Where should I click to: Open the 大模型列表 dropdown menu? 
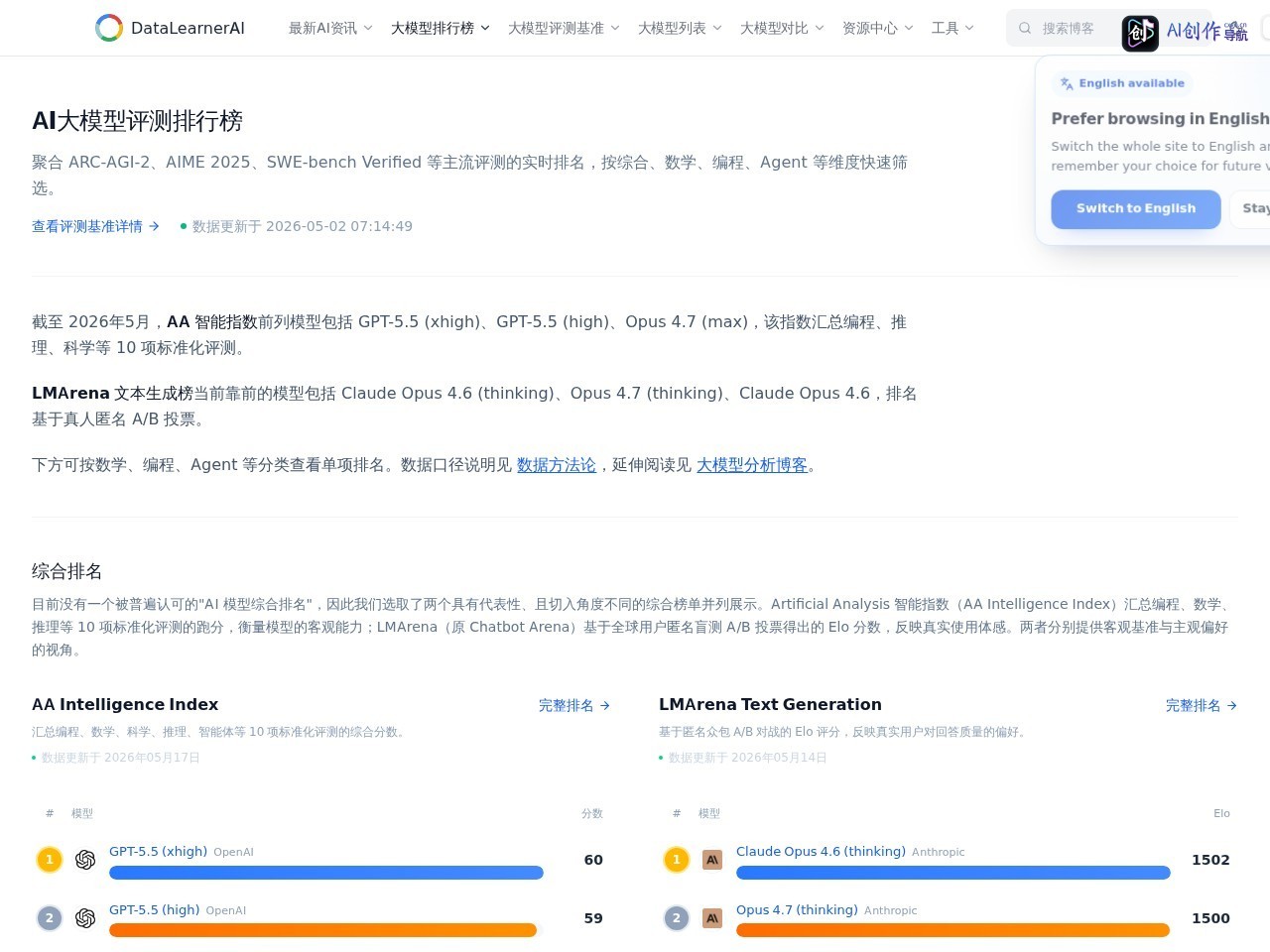pos(680,28)
